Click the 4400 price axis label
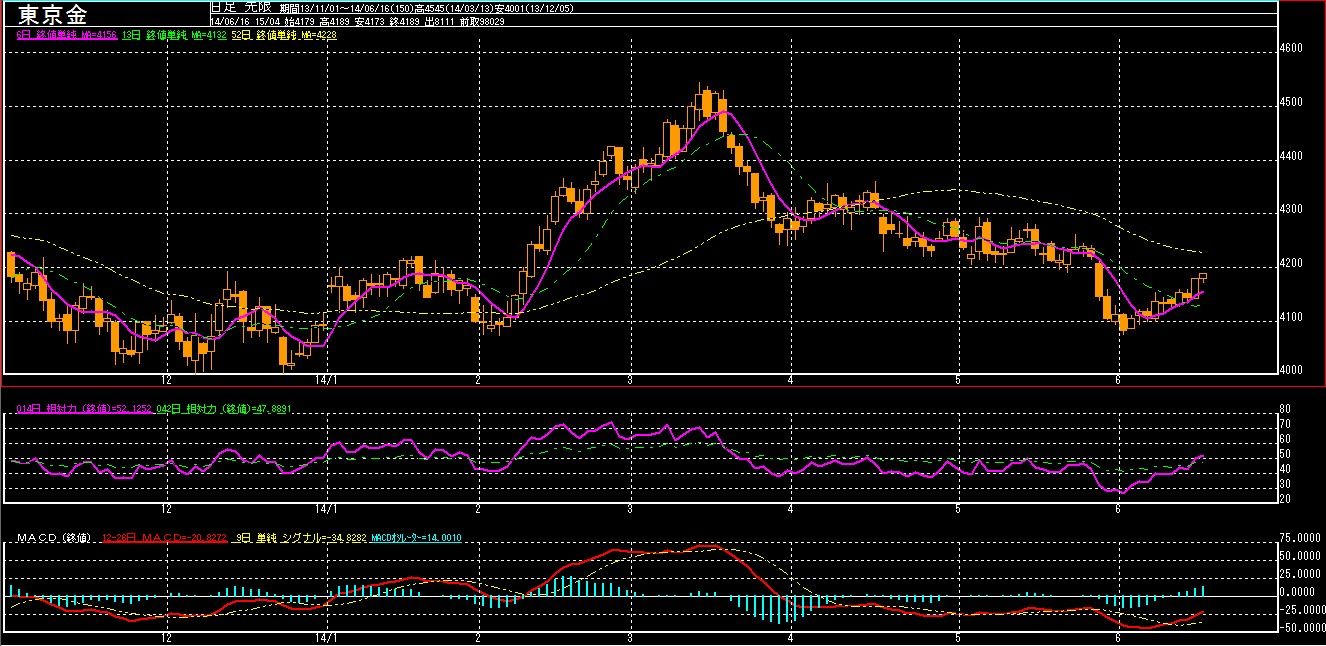Screen dimensions: 1326x646 tap(1293, 156)
